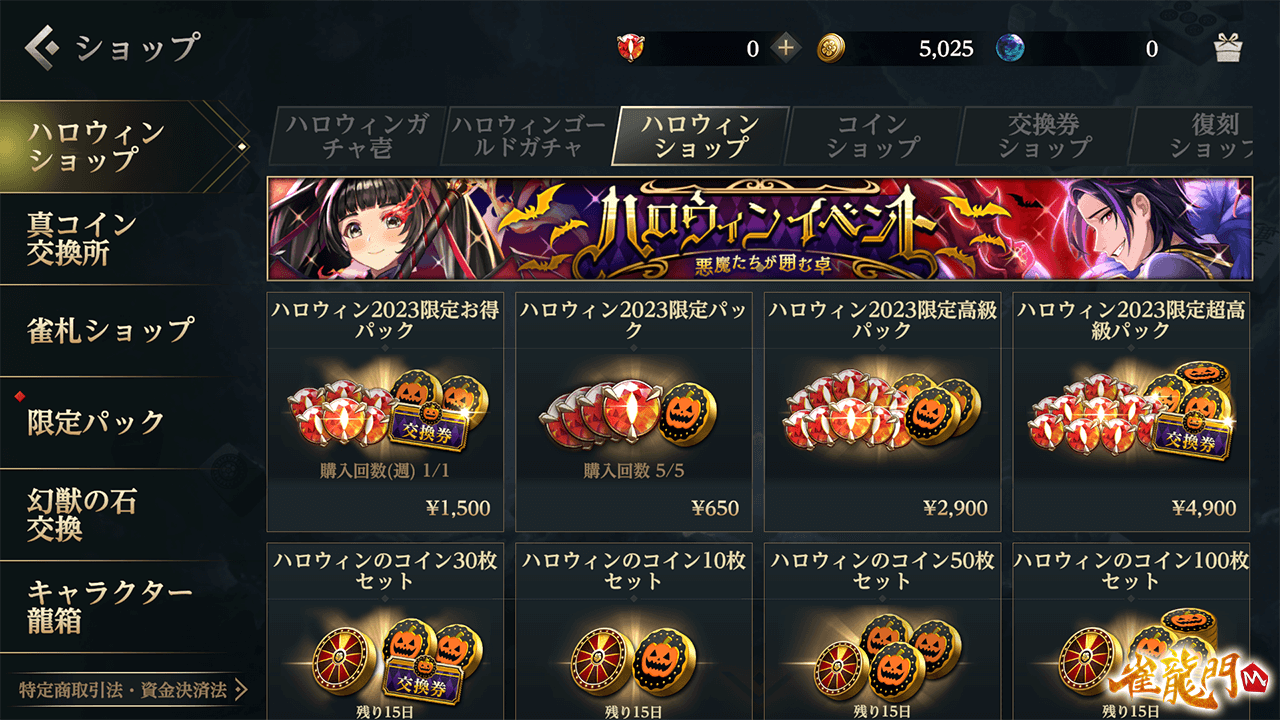Open the 交換券ショップ tab
Image resolution: width=1280 pixels, height=720 pixels.
pyautogui.click(x=1044, y=136)
